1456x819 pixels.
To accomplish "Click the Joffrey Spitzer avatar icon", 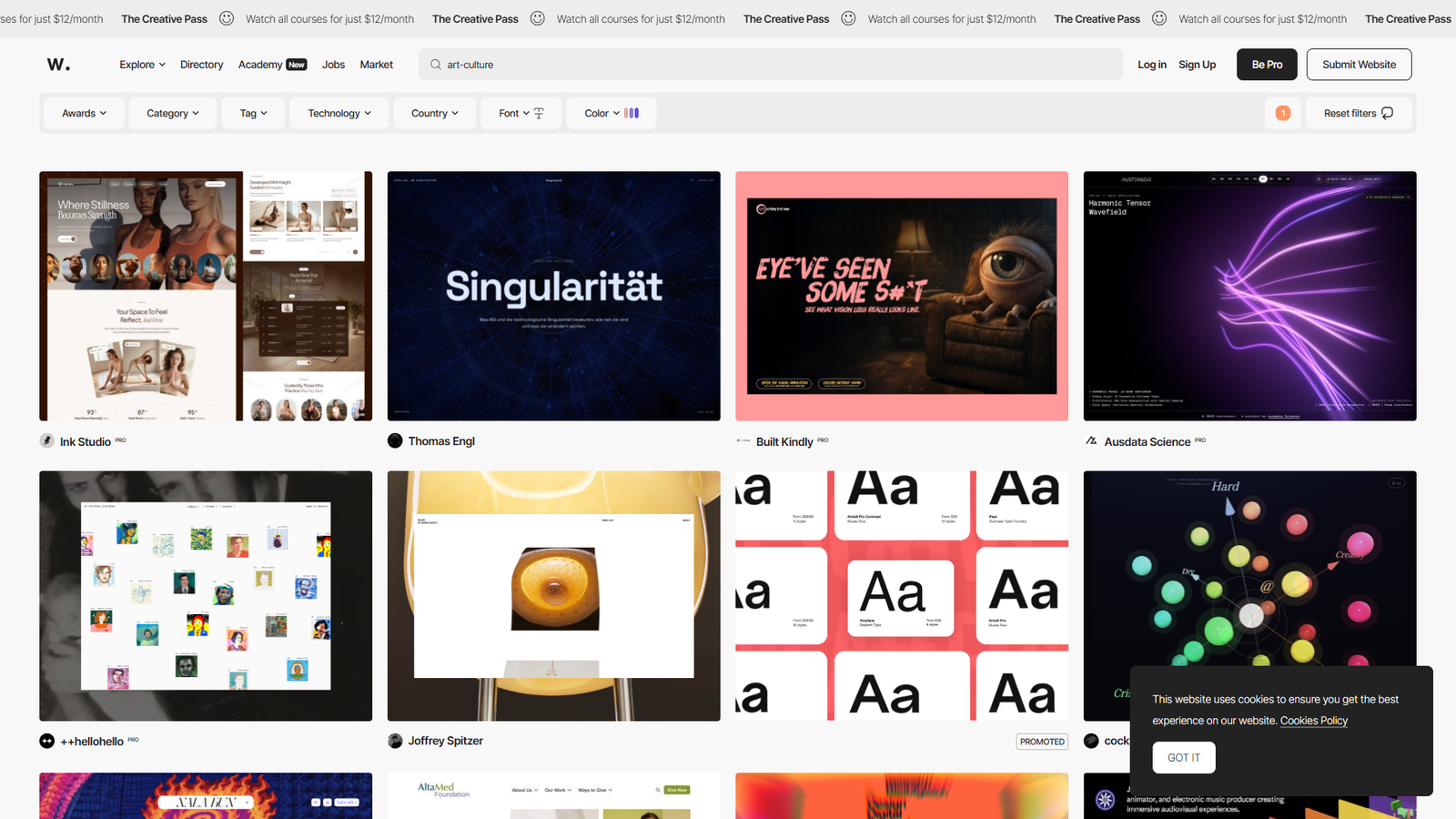I will [395, 741].
